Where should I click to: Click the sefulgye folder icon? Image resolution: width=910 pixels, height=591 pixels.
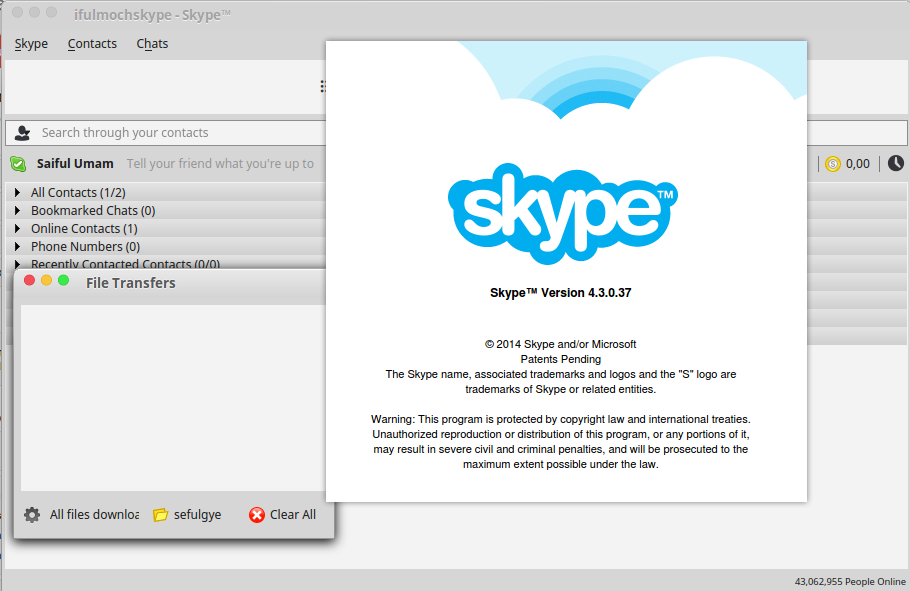(x=160, y=515)
